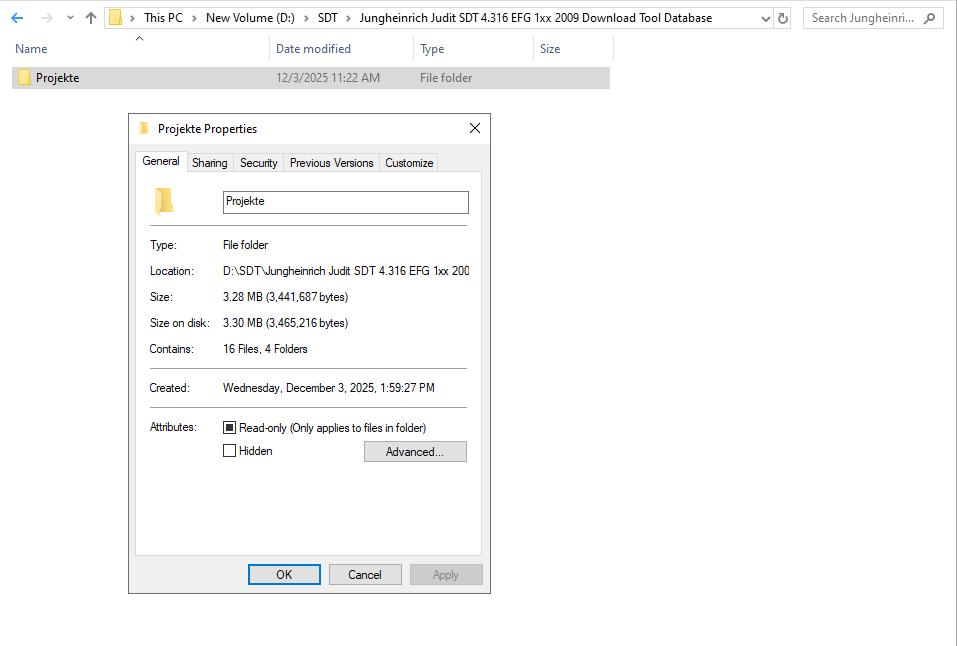Expand chevron after SDT breadcrumb
Viewport: 957px width, 646px height.
click(348, 18)
